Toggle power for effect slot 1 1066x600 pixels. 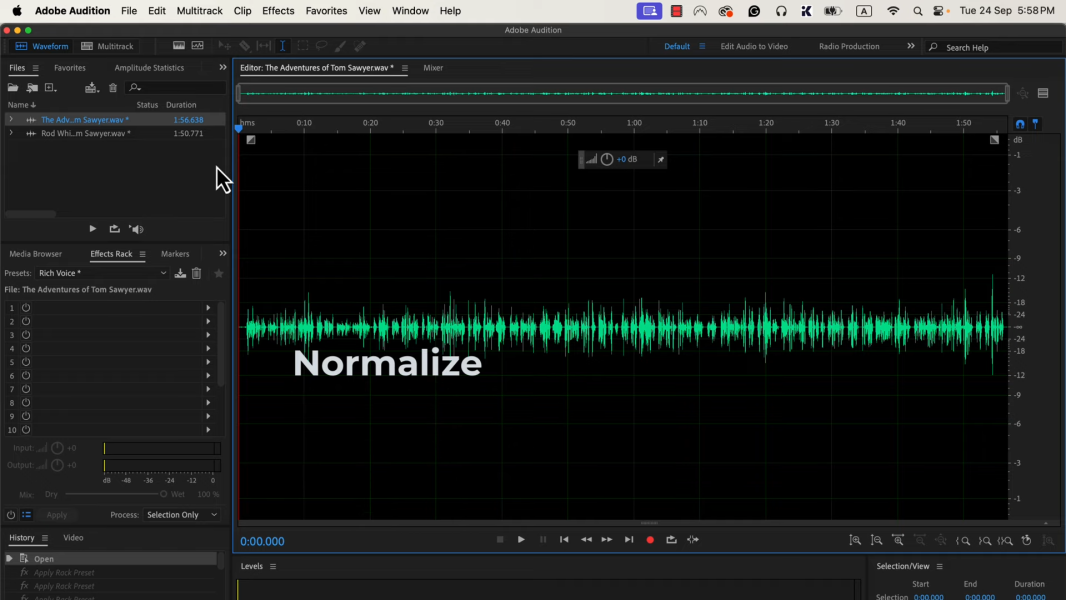pos(26,308)
